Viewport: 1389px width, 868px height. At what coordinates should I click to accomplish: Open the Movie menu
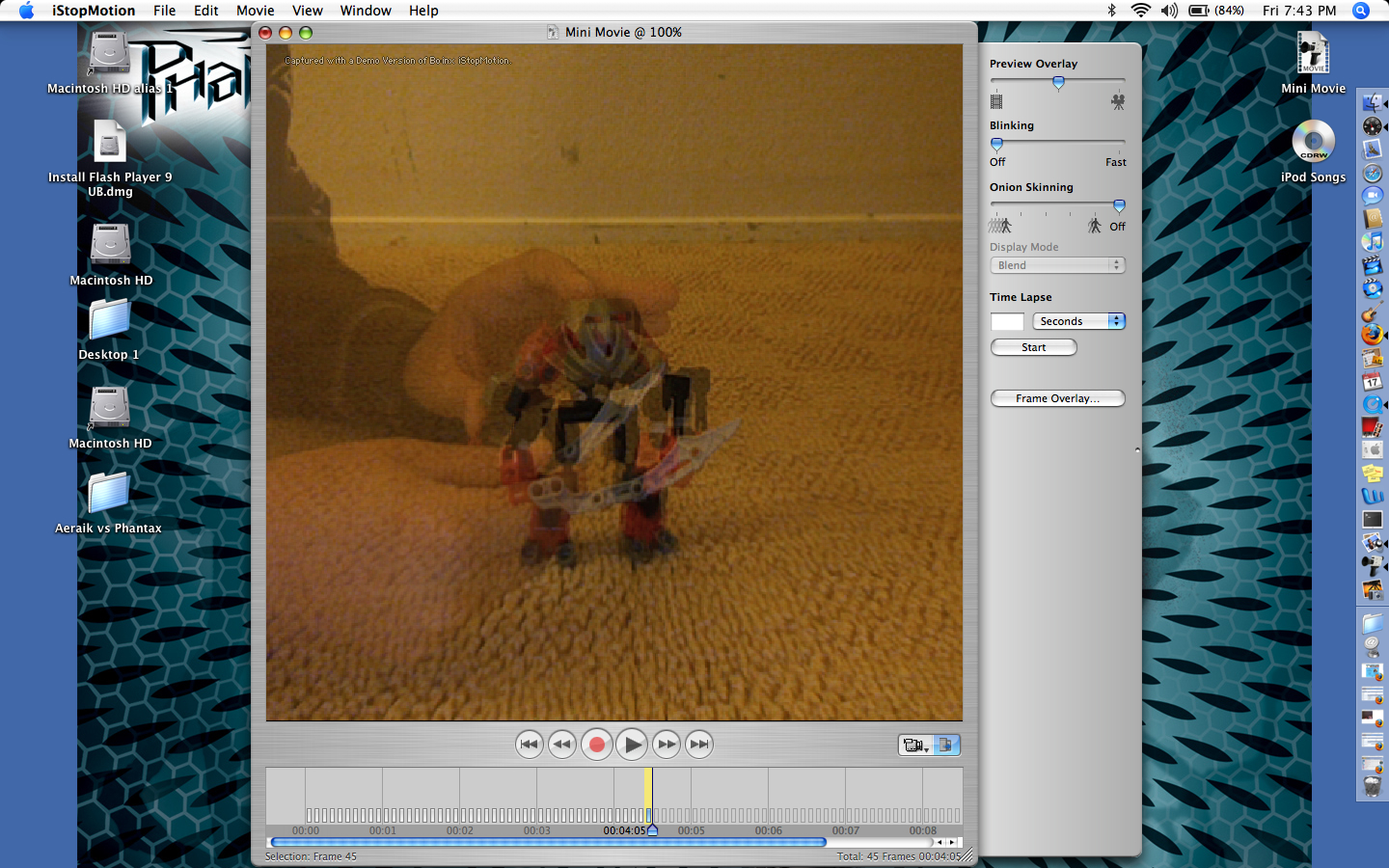coord(255,11)
